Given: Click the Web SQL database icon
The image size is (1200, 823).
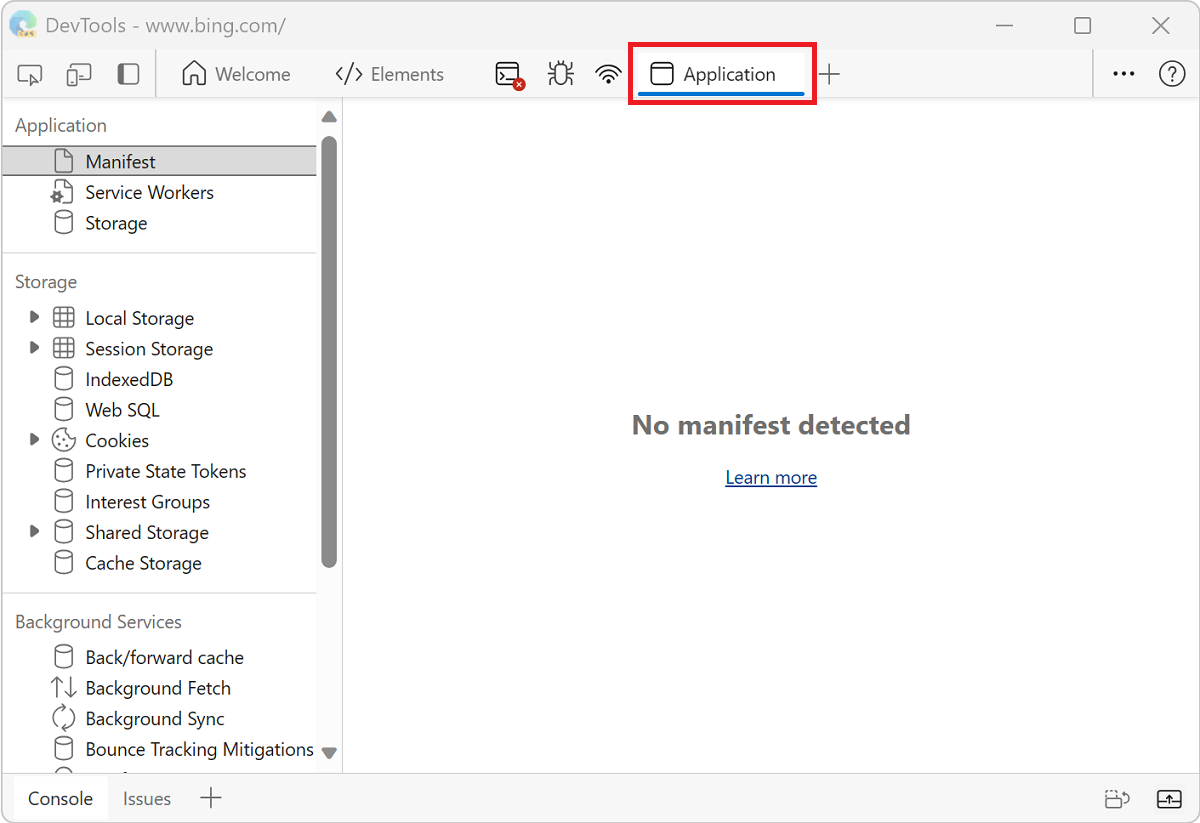Looking at the screenshot, I should [63, 410].
